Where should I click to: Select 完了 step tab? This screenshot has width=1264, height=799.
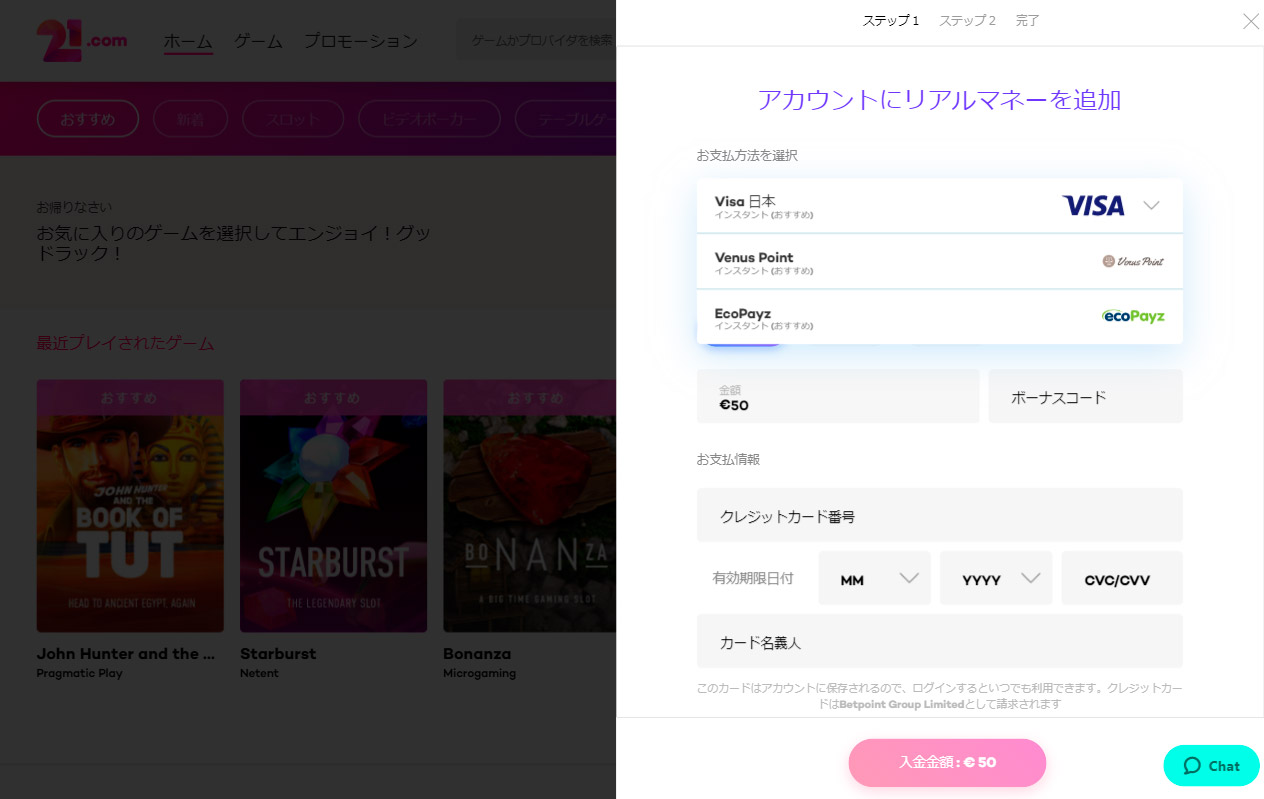1028,21
